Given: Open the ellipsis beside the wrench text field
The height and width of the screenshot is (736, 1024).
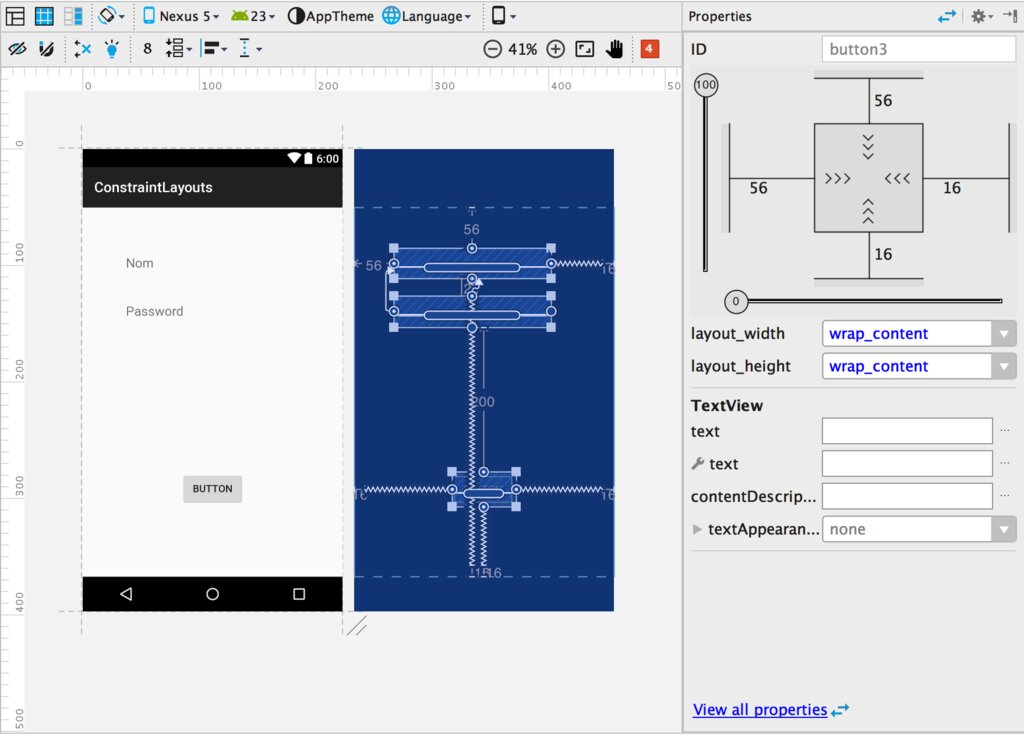Looking at the screenshot, I should click(x=1005, y=464).
